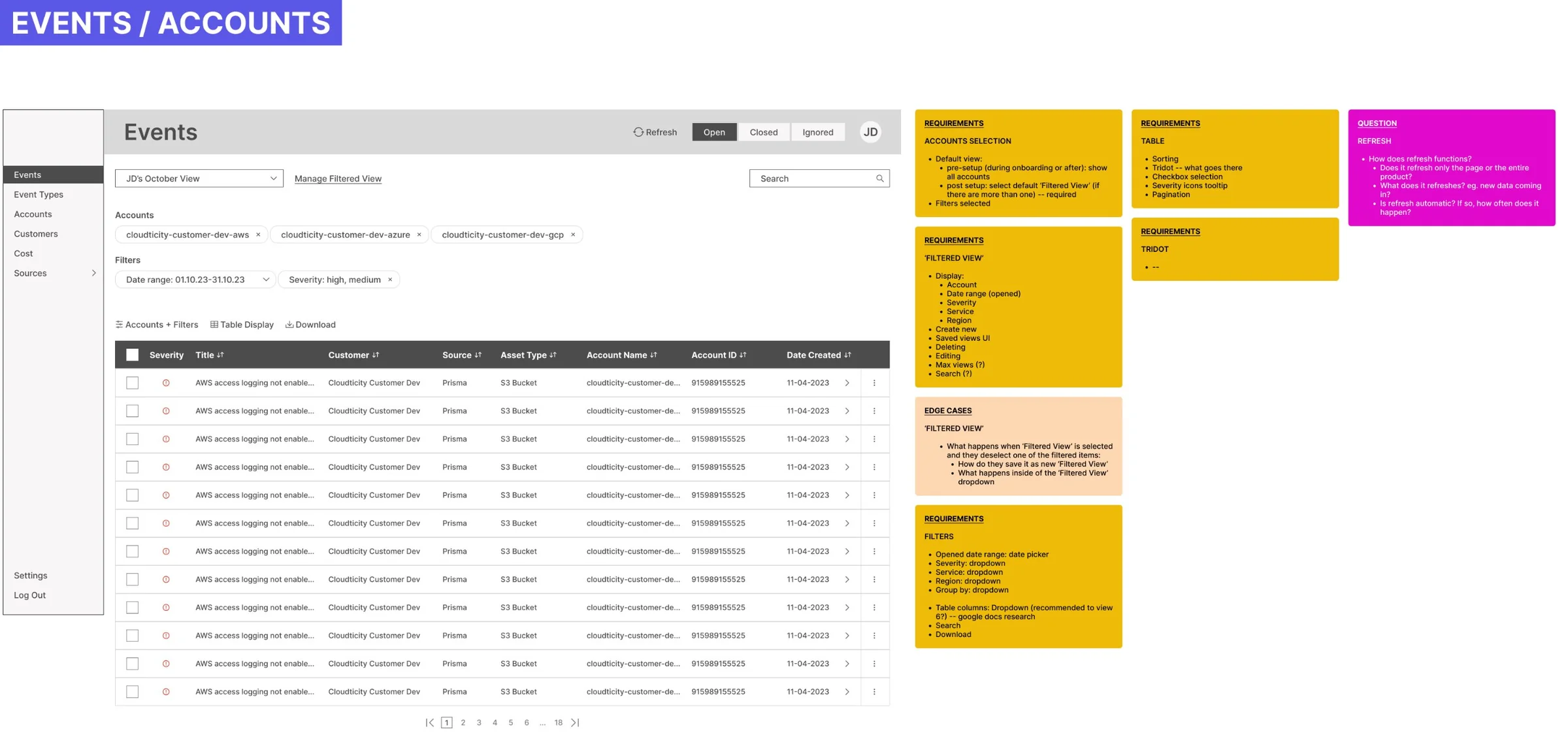Open three-dot menu of first event row
The image size is (1568, 735).
tap(874, 383)
